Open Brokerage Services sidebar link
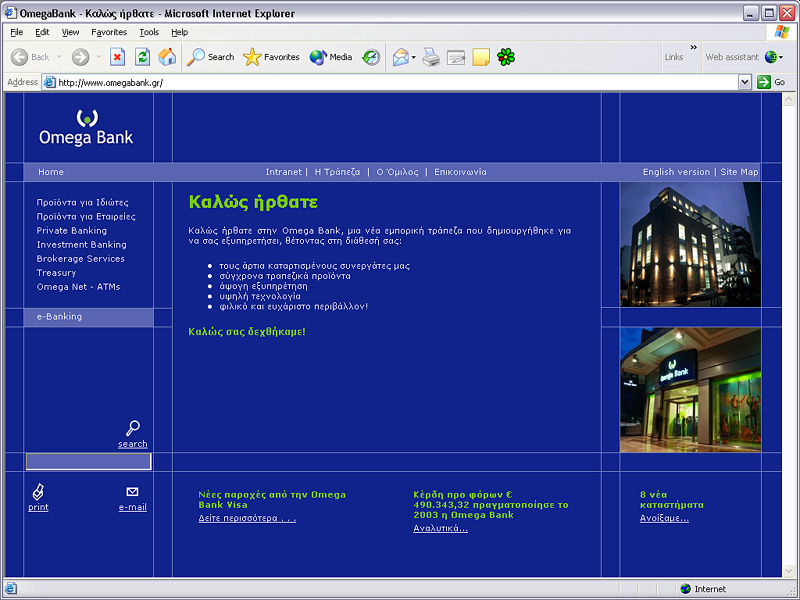The height and width of the screenshot is (600, 800). [81, 259]
